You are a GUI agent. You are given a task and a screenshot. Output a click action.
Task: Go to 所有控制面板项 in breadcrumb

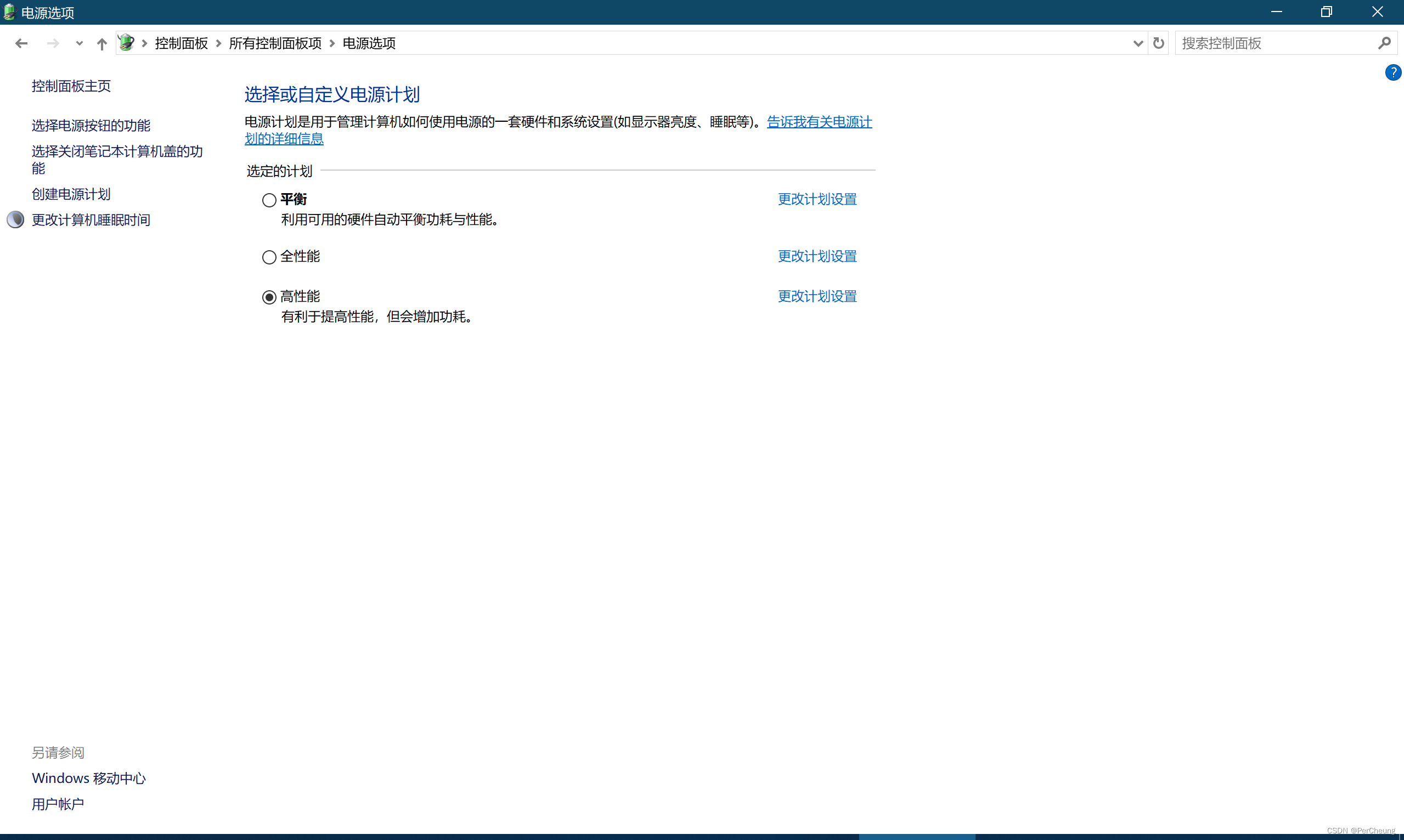click(275, 43)
